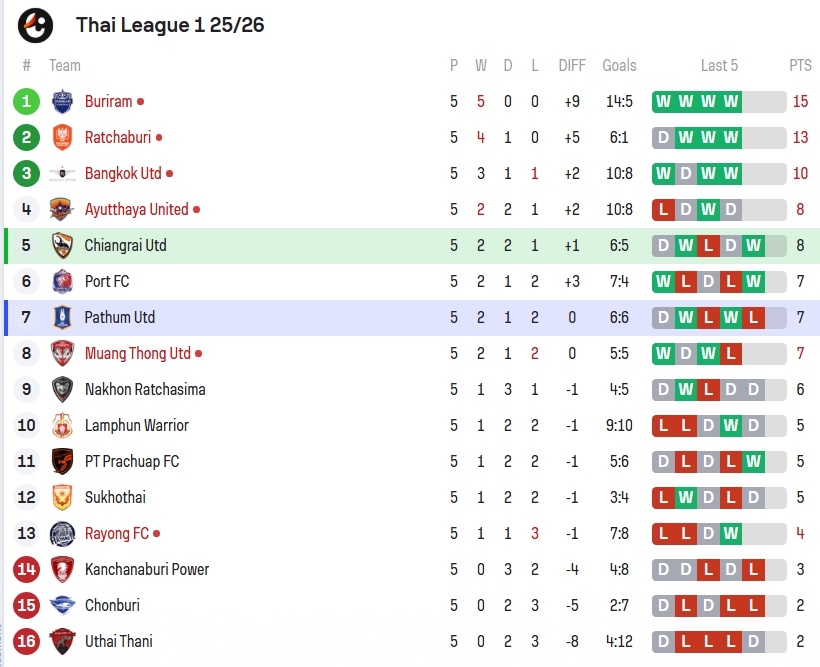Screen dimensions: 820x667
Task: Click the Uthai Thani team crest
Action: (x=62, y=641)
